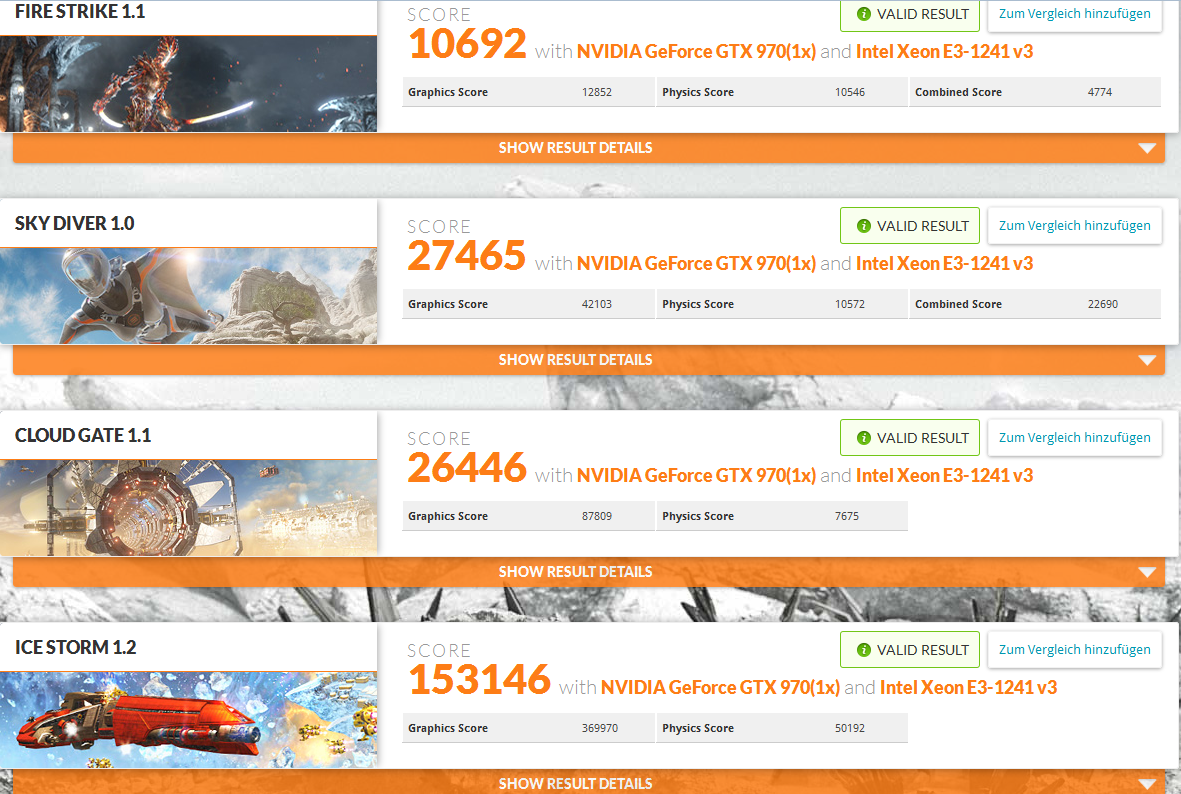Show result details for Sky Diver 1.0

coord(589,360)
